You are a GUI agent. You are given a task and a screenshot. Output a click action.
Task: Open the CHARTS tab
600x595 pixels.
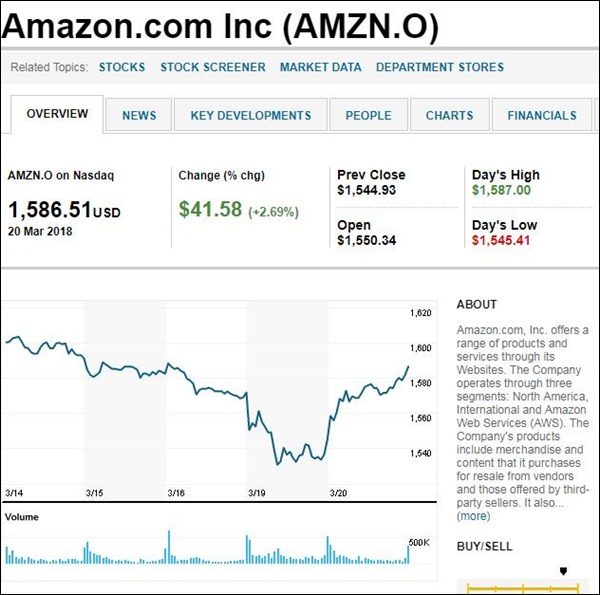tap(449, 115)
